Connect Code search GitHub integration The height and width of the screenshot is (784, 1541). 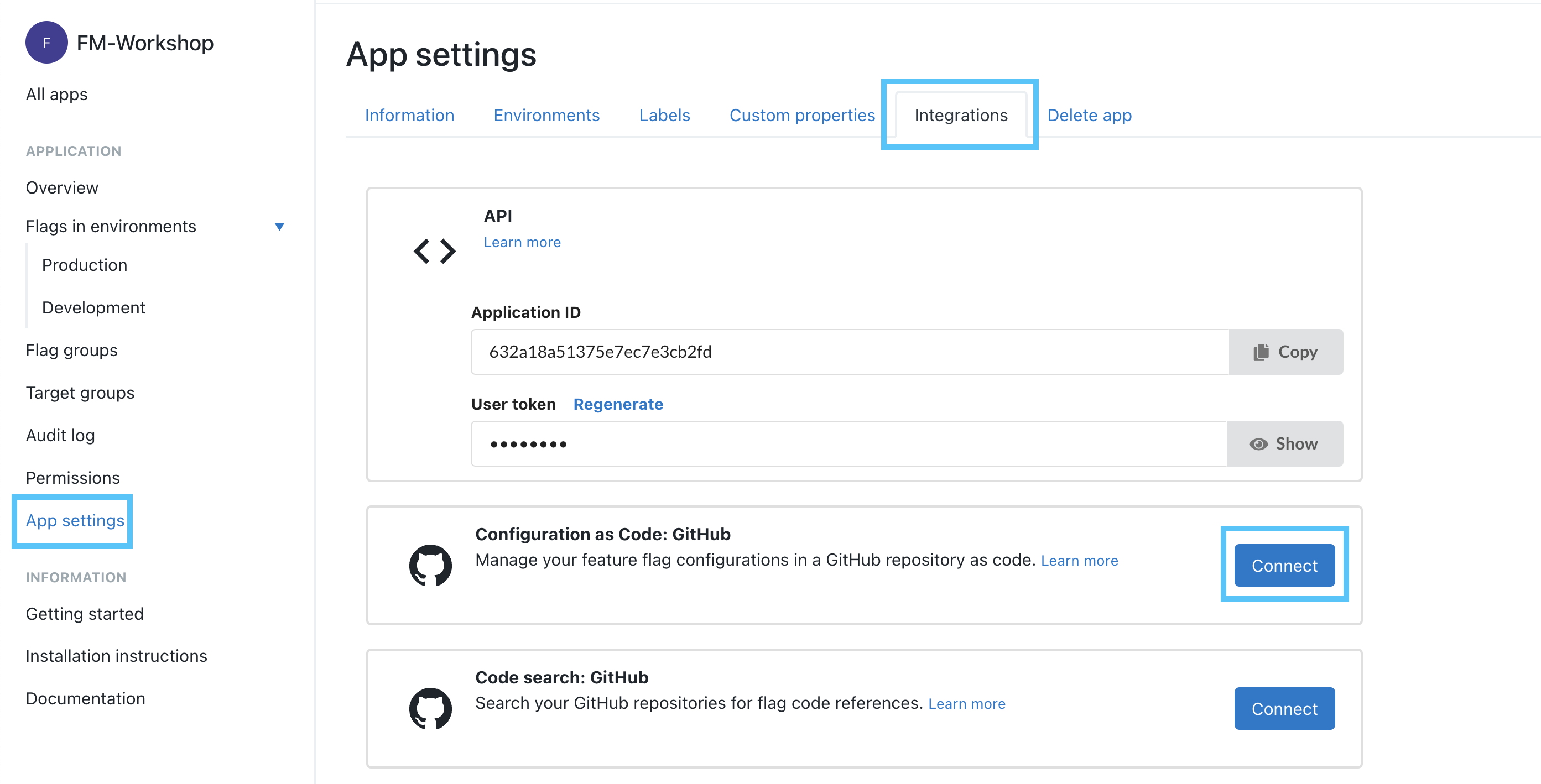point(1285,708)
